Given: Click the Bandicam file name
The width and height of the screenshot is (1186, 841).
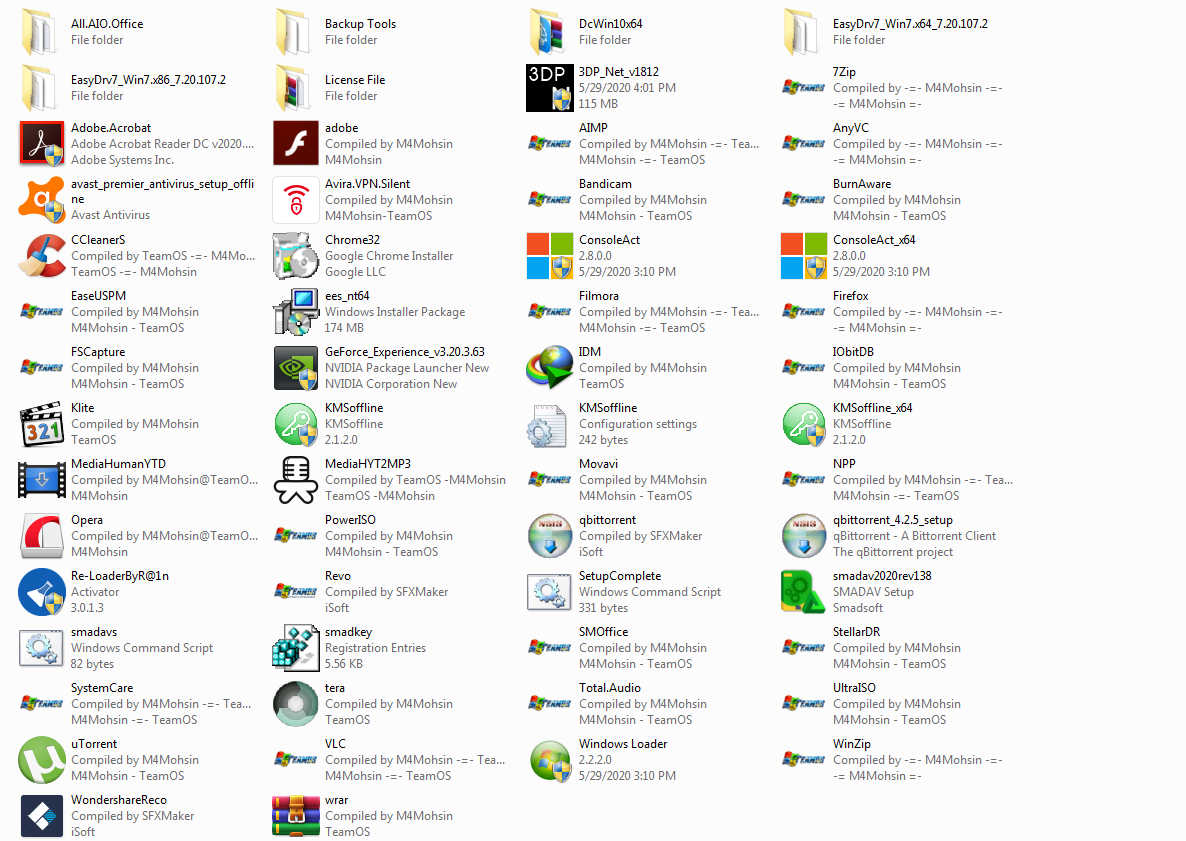Looking at the screenshot, I should [605, 184].
